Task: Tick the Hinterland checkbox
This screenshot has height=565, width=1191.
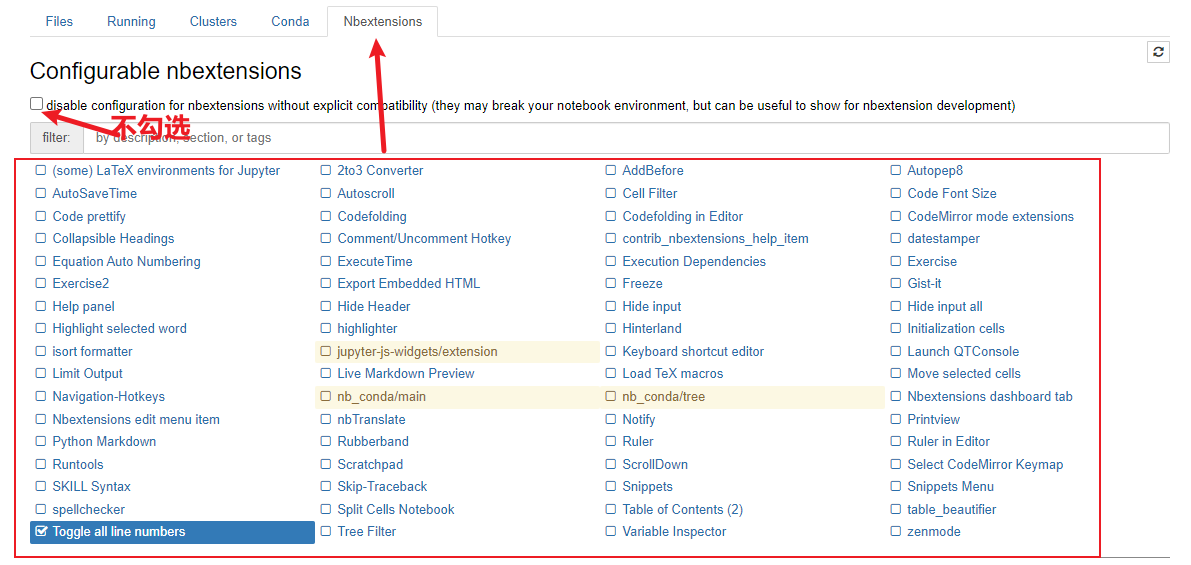Action: [611, 329]
